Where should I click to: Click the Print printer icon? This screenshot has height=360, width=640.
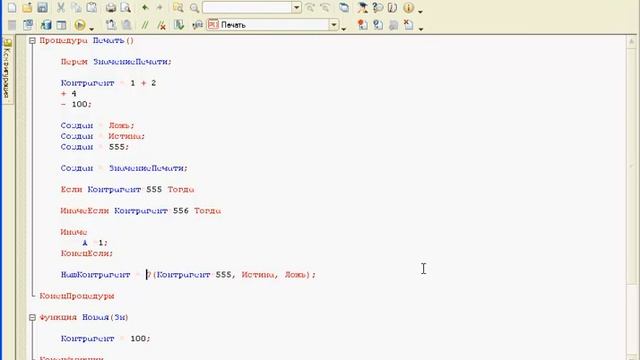pyautogui.click(x=111, y=7)
